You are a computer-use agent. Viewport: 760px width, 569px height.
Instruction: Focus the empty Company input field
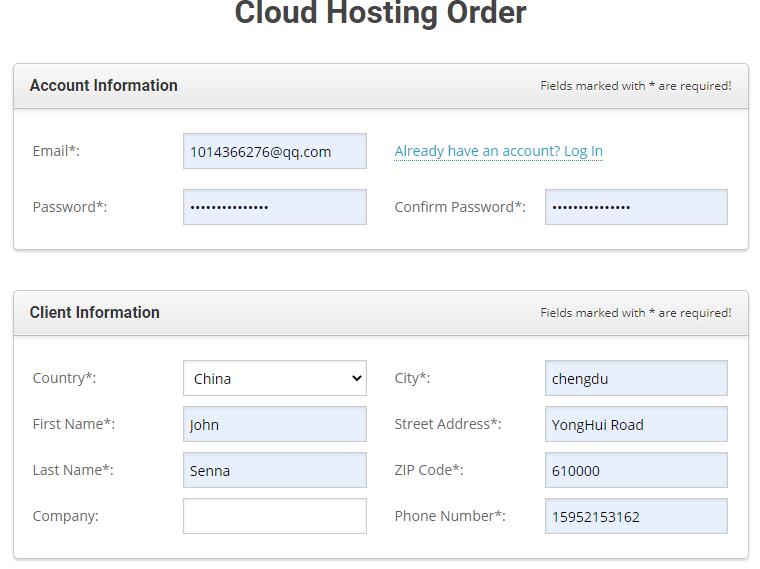pos(275,516)
